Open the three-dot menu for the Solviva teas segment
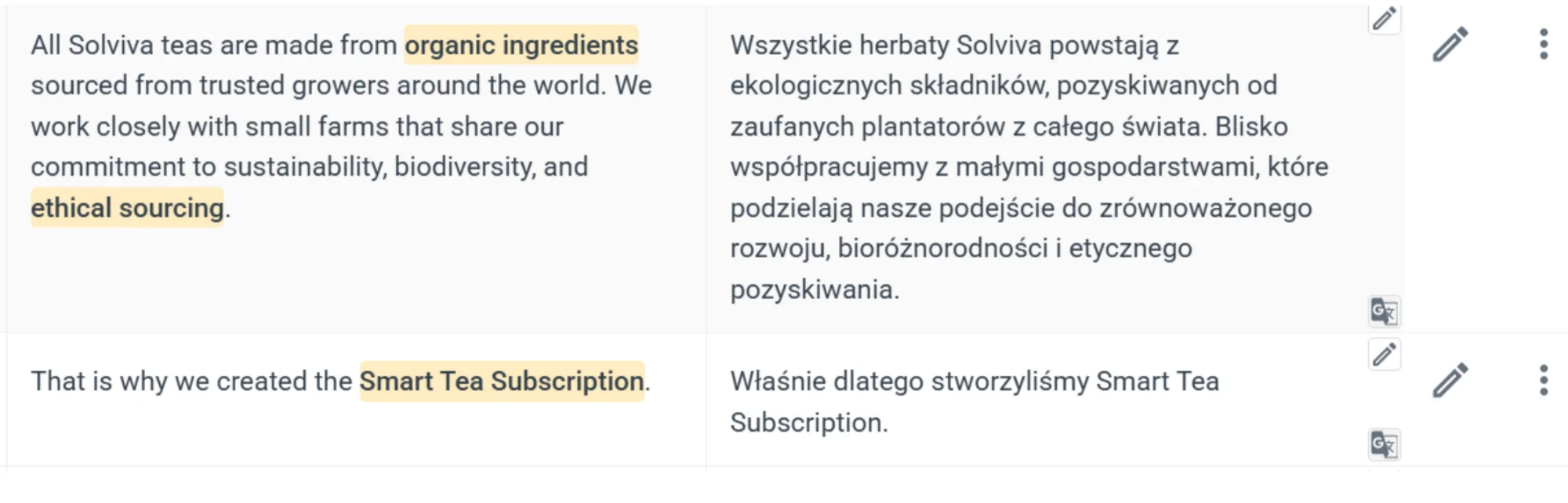1568x503 pixels. point(1543,44)
